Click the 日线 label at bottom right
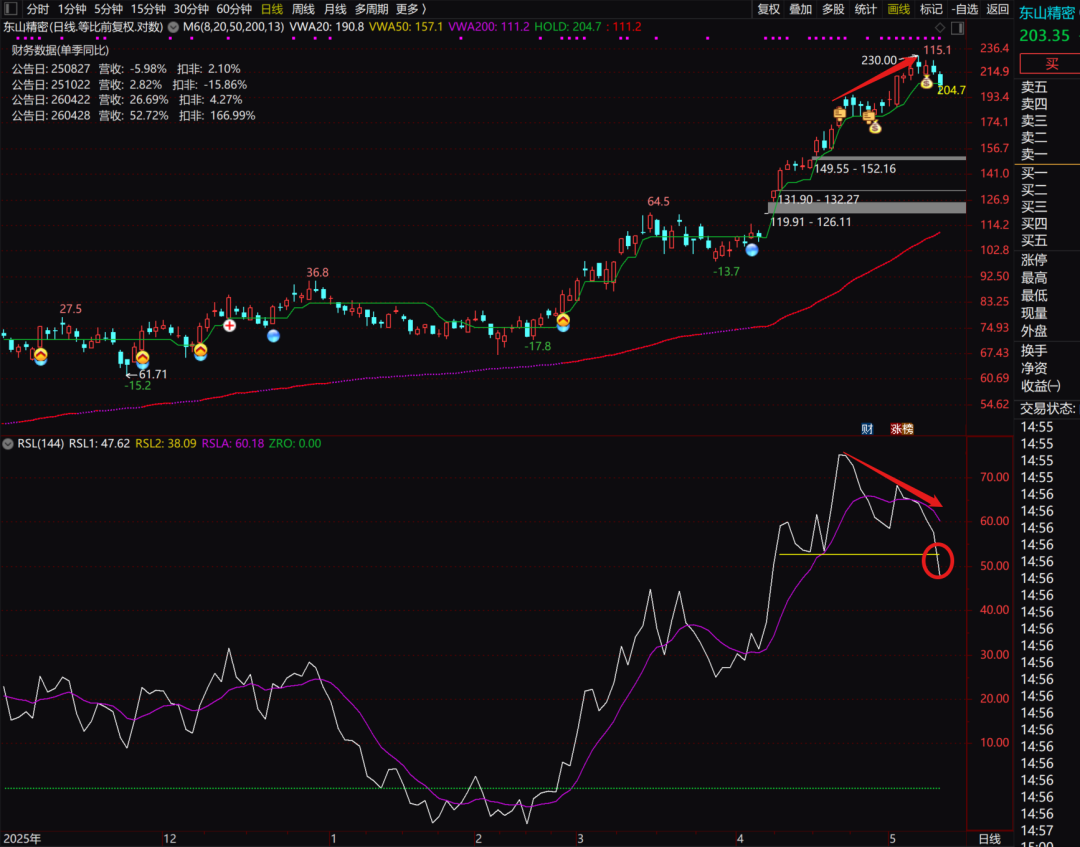 pyautogui.click(x=990, y=839)
